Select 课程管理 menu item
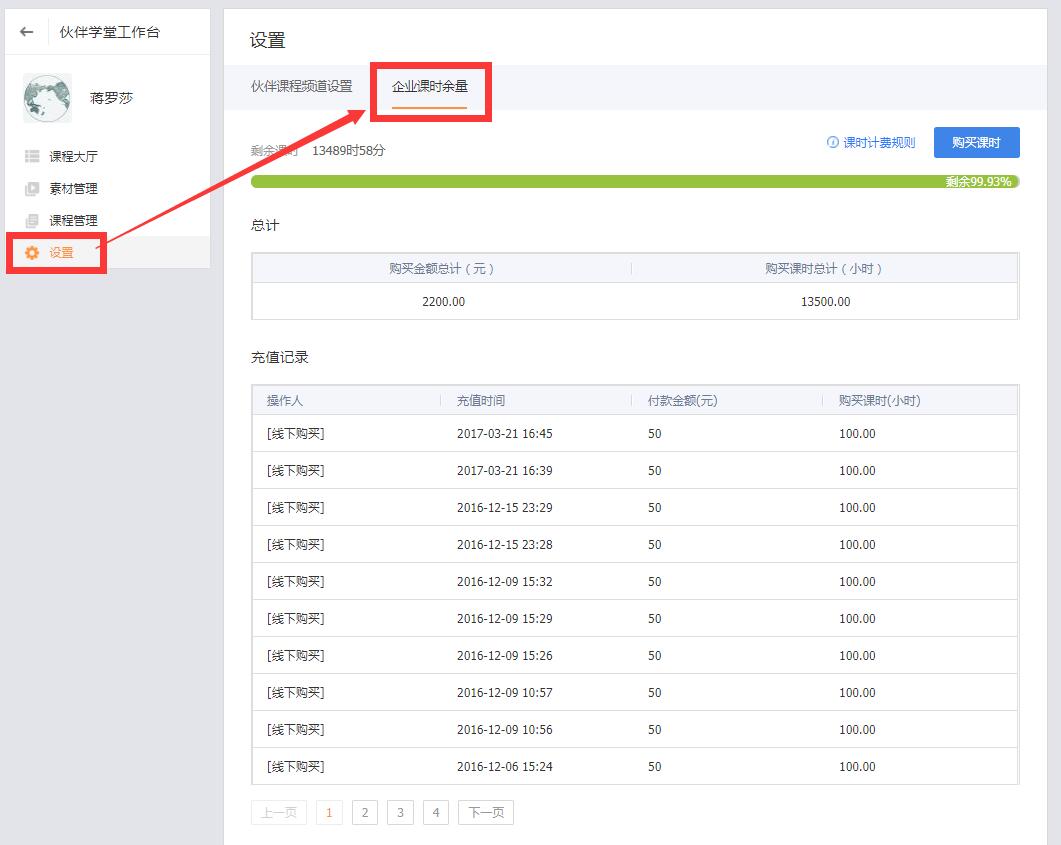Screen dimensions: 1061x845 coord(73,221)
